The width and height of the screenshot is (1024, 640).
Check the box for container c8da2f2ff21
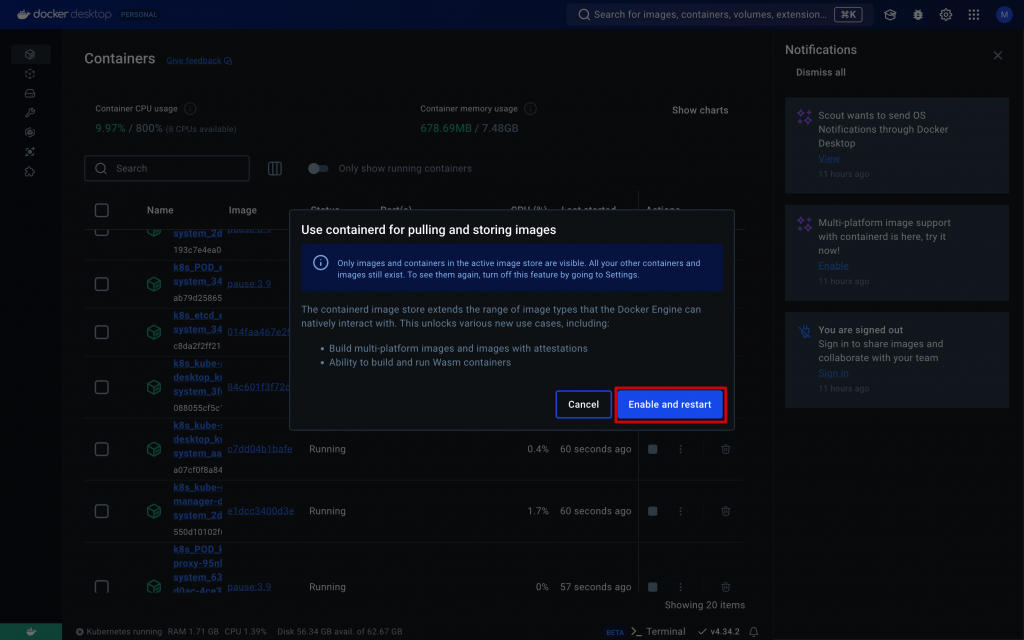tap(102, 332)
